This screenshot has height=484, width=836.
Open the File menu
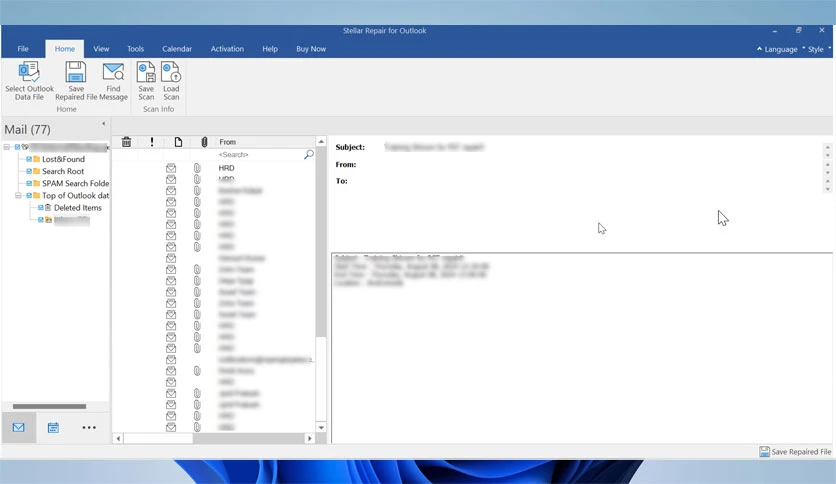coord(23,49)
